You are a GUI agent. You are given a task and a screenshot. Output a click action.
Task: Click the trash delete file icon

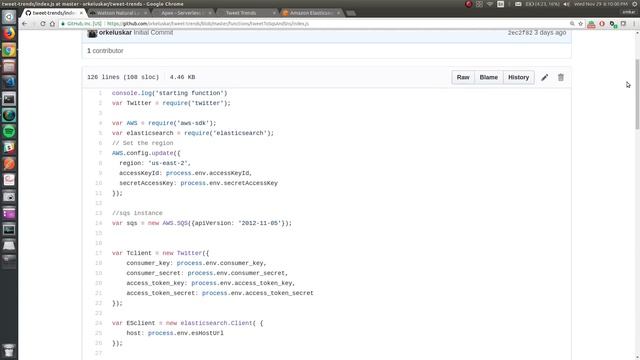(561, 77)
